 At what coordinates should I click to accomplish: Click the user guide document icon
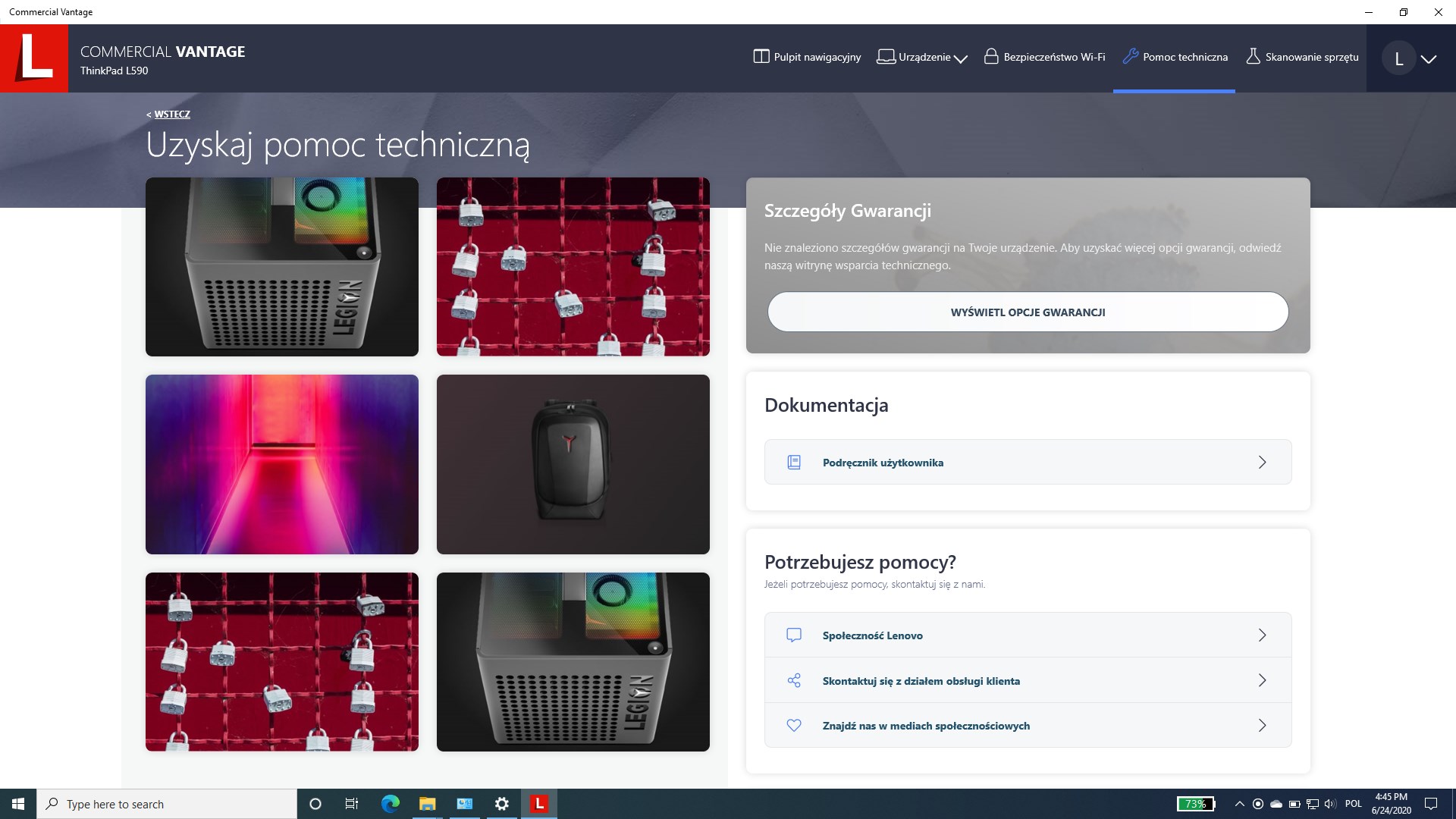794,462
